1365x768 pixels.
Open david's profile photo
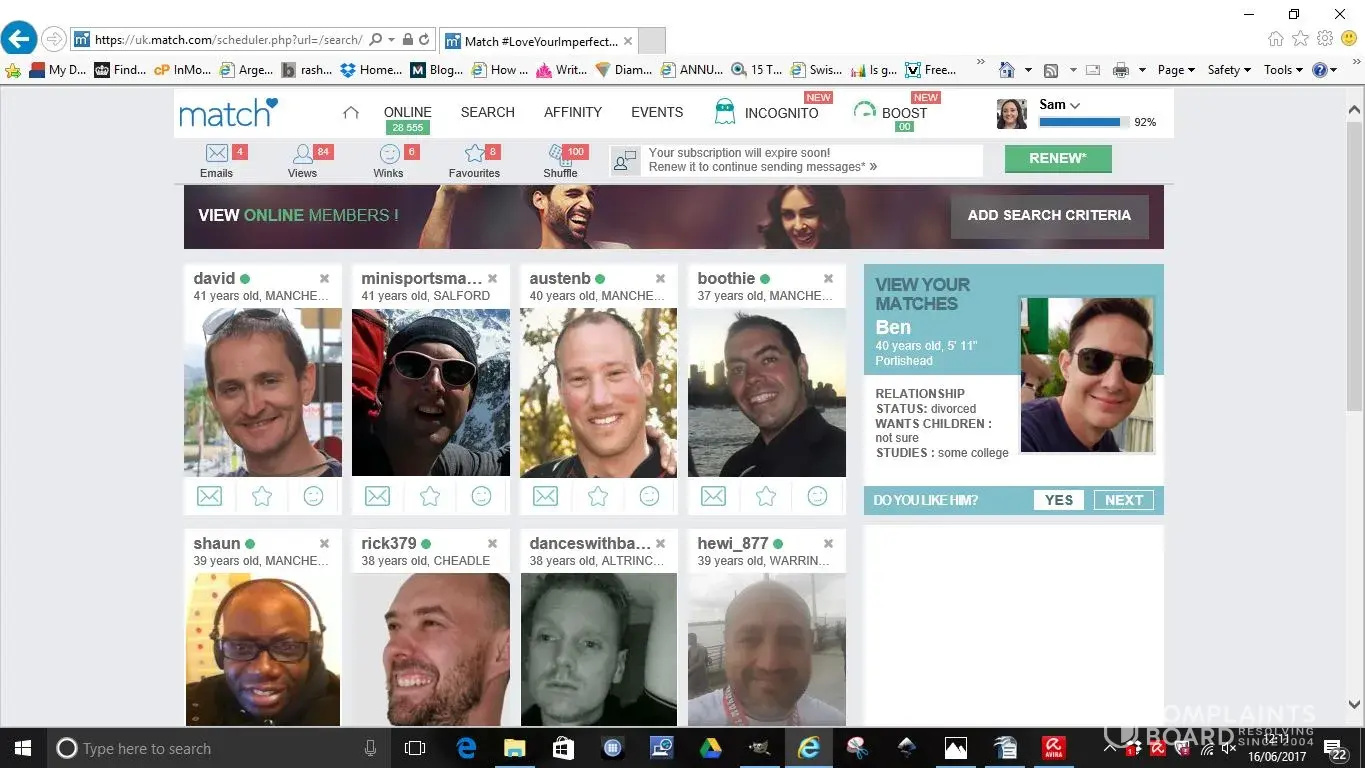tap(263, 392)
